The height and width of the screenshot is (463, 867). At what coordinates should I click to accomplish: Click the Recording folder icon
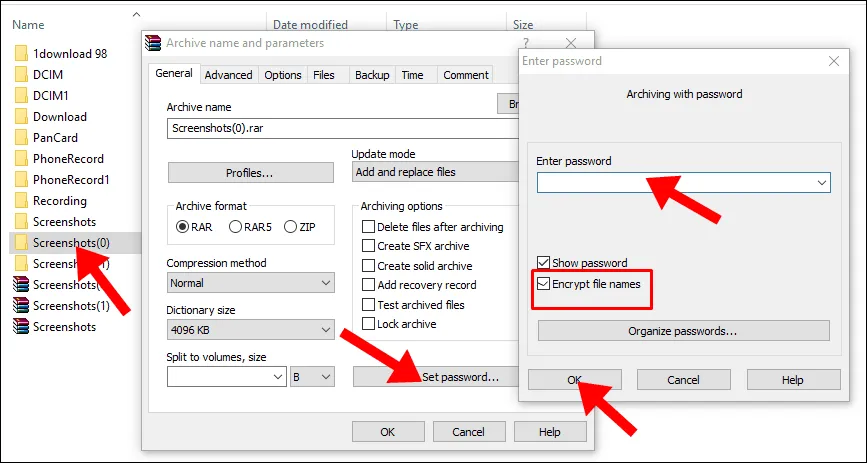pos(21,201)
